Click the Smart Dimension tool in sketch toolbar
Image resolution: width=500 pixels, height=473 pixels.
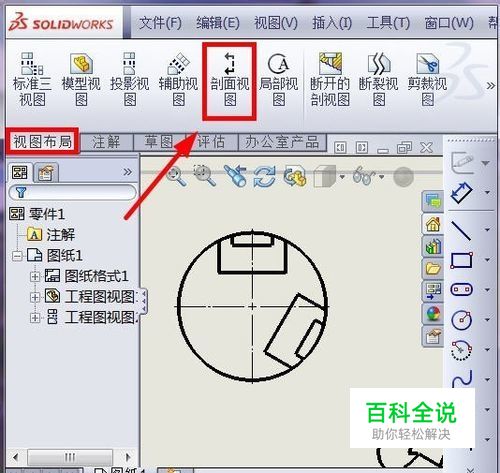coord(461,193)
